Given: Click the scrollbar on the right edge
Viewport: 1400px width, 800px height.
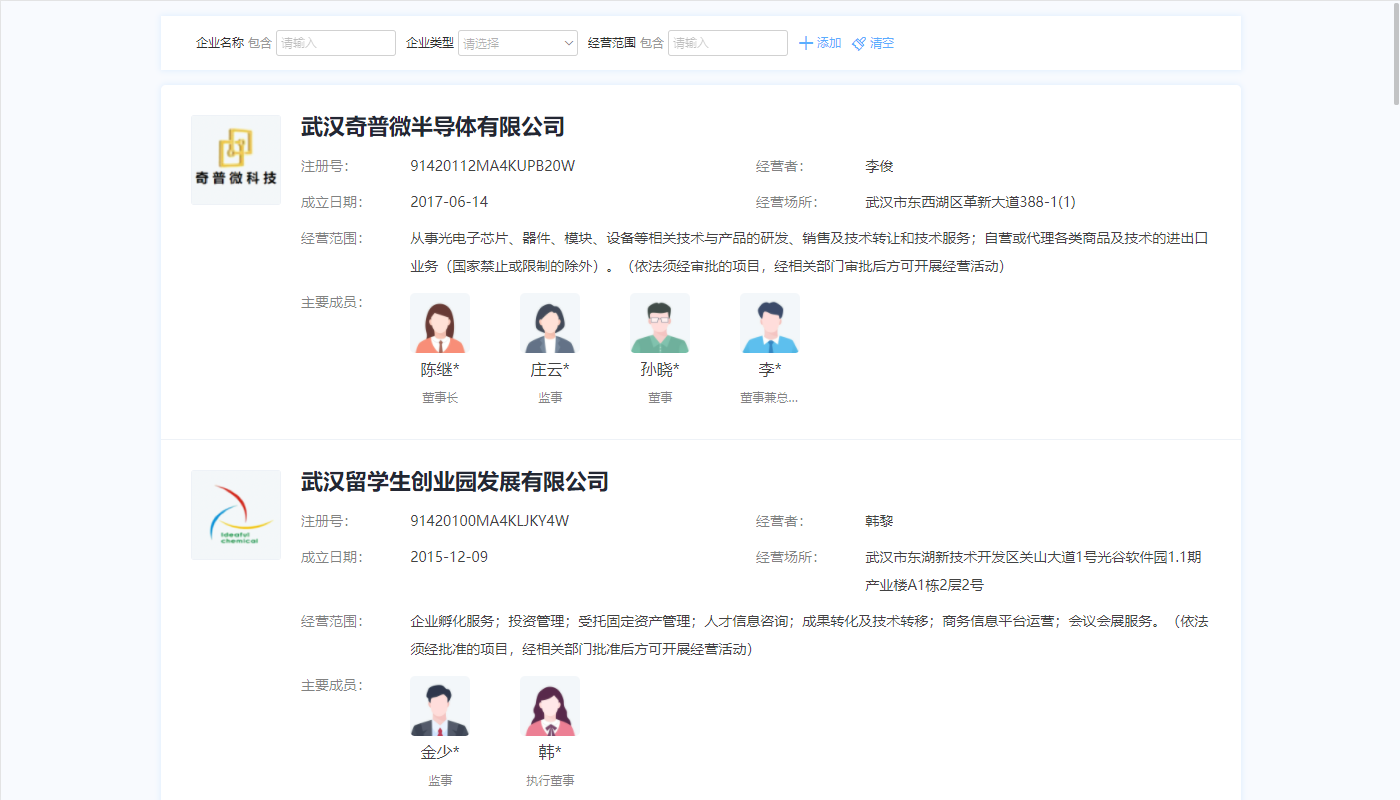Looking at the screenshot, I should pos(1394,50).
